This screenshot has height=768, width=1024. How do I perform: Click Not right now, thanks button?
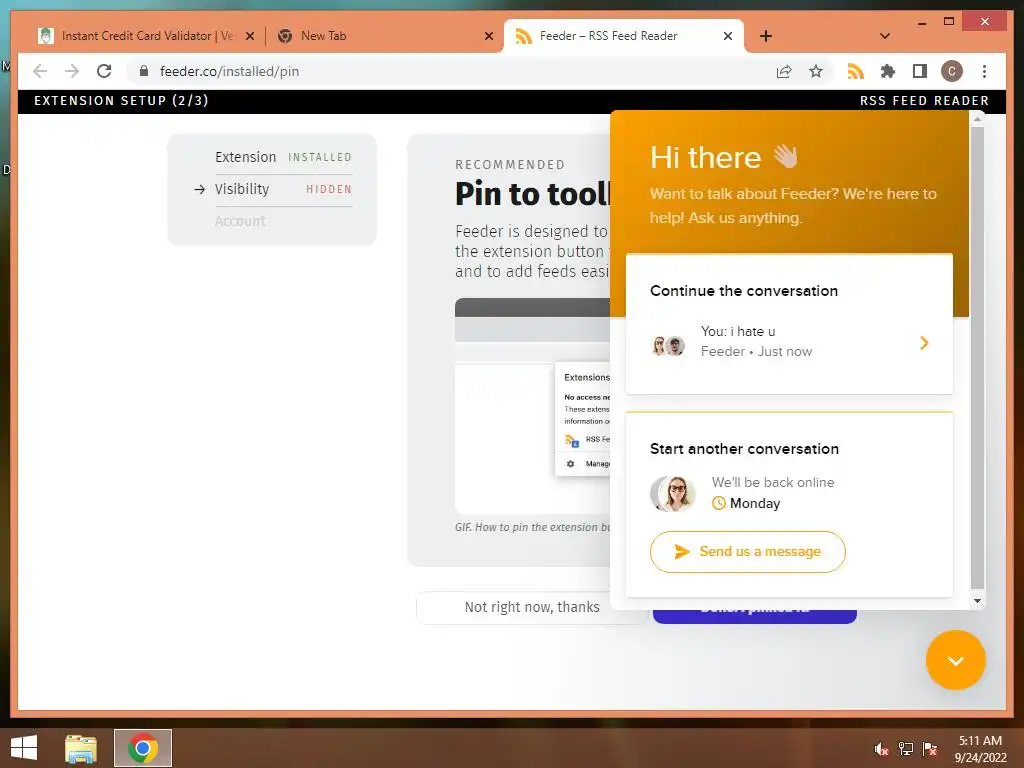[x=532, y=607]
